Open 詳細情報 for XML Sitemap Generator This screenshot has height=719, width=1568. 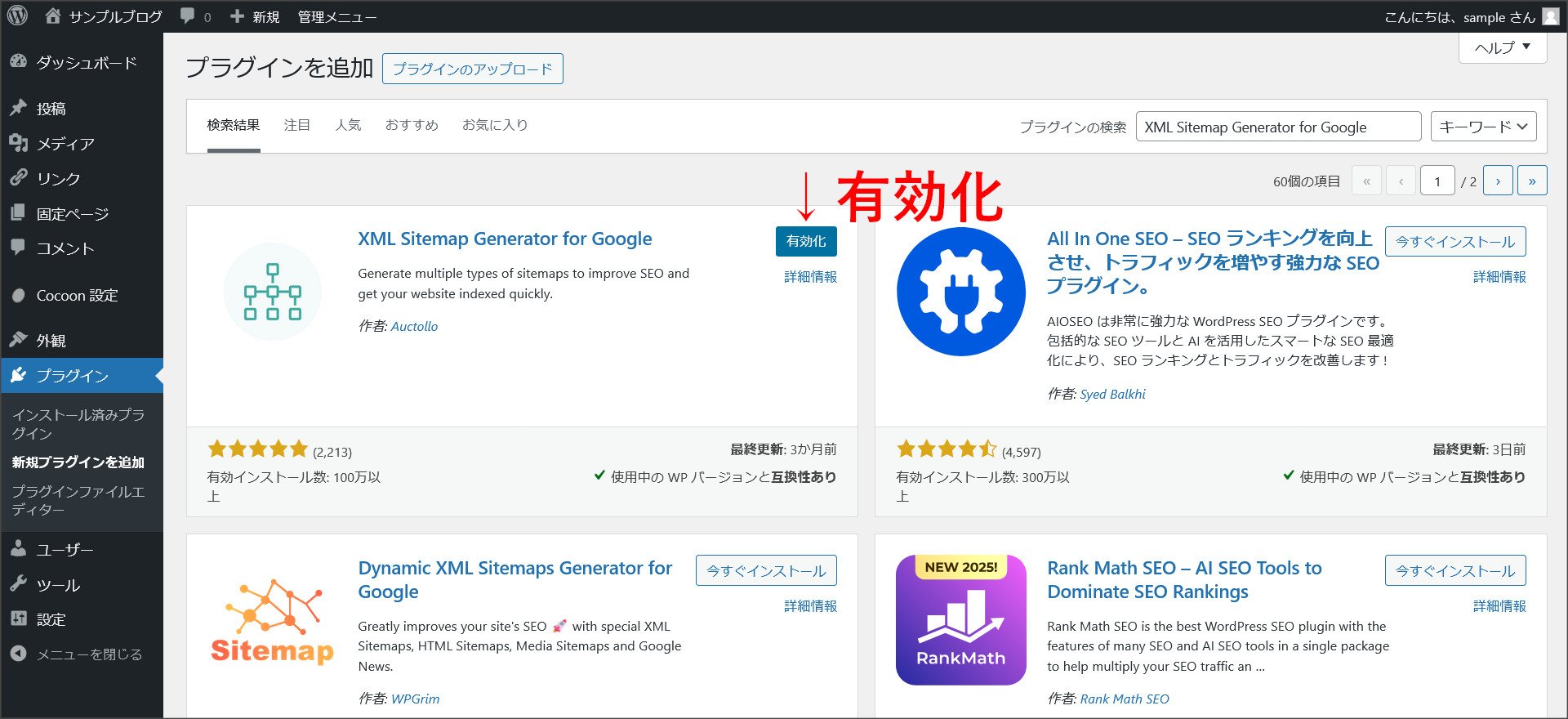tap(810, 277)
